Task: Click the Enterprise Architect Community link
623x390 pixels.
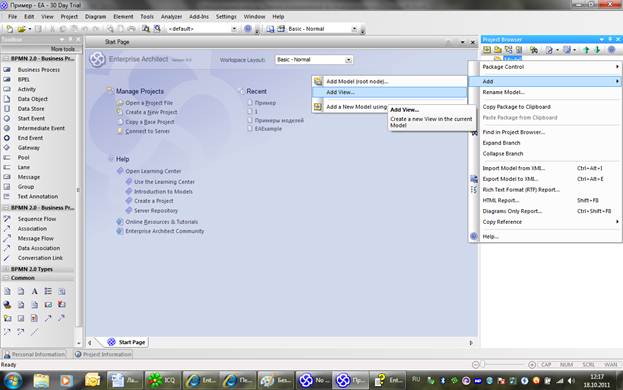Action: pyautogui.click(x=164, y=231)
